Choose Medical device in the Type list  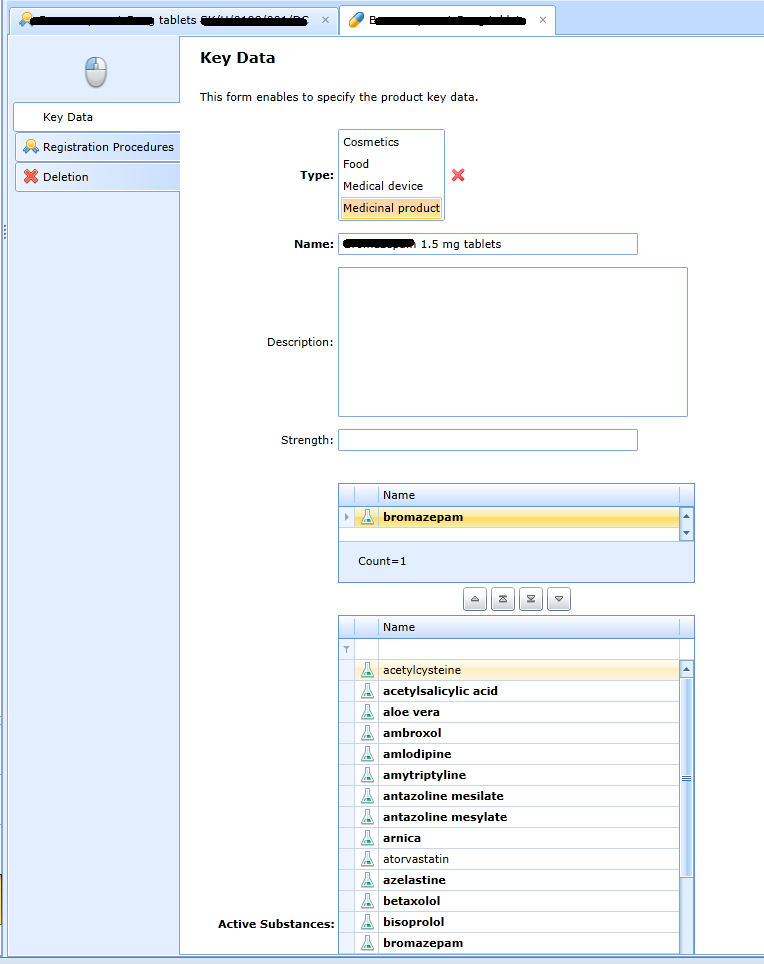coord(383,186)
